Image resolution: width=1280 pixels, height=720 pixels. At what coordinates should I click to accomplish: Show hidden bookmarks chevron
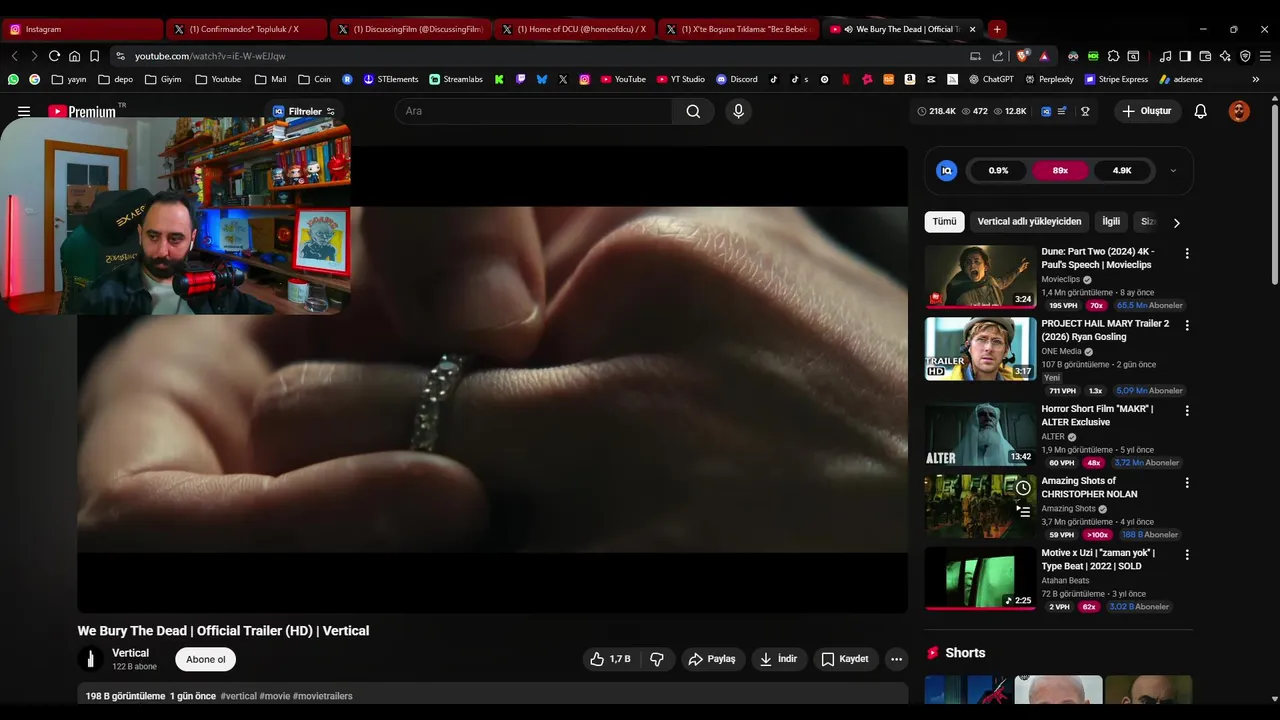1256,79
